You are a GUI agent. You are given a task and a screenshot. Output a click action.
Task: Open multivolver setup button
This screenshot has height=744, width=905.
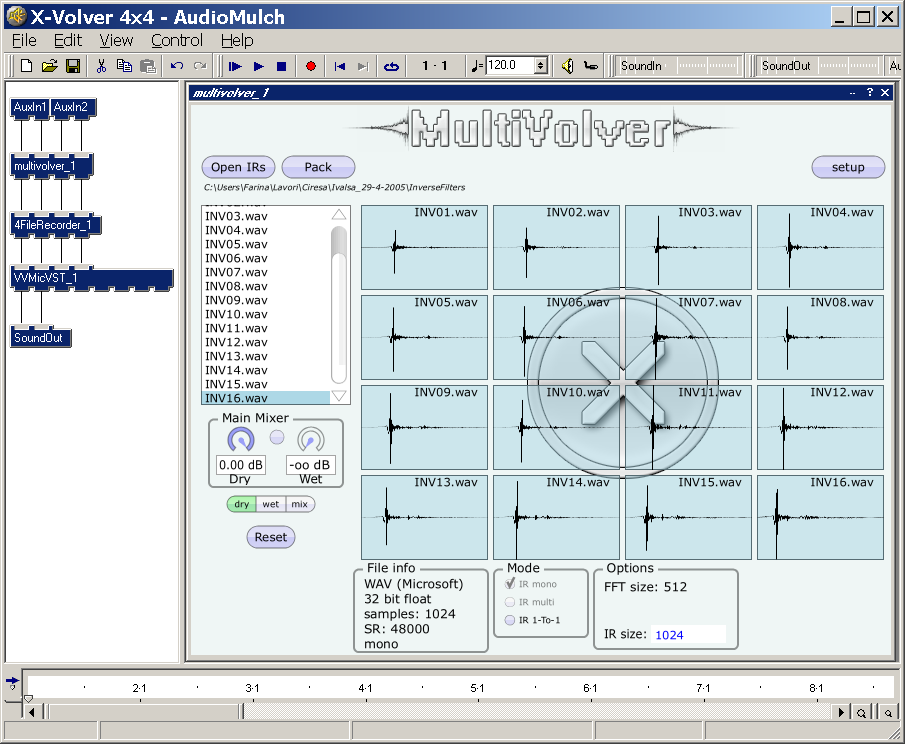[848, 167]
